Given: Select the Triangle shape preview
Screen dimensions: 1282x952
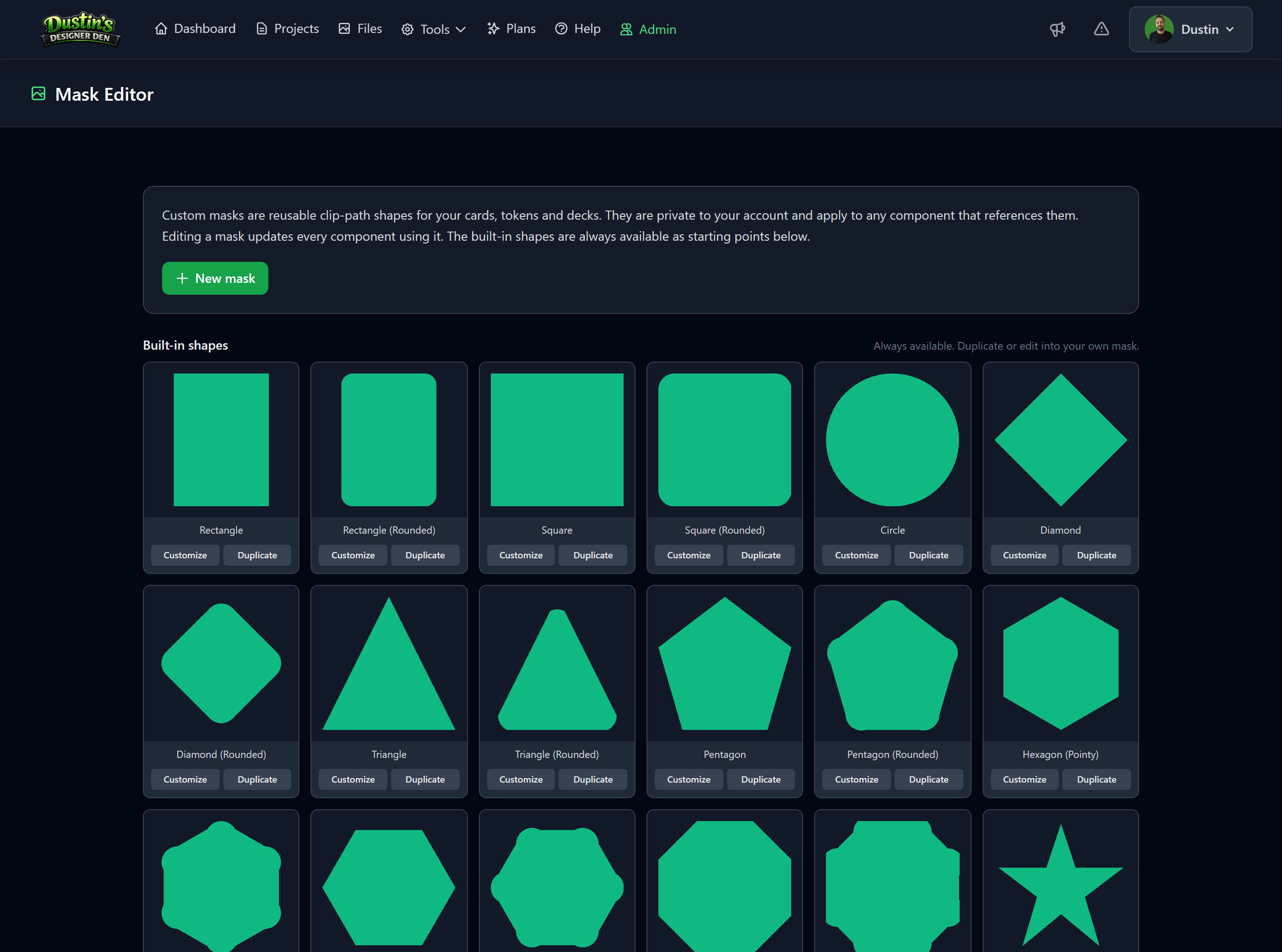Looking at the screenshot, I should 389,663.
